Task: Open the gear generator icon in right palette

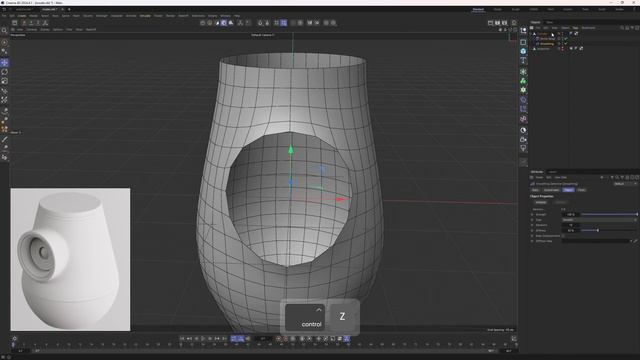Action: [x=523, y=90]
